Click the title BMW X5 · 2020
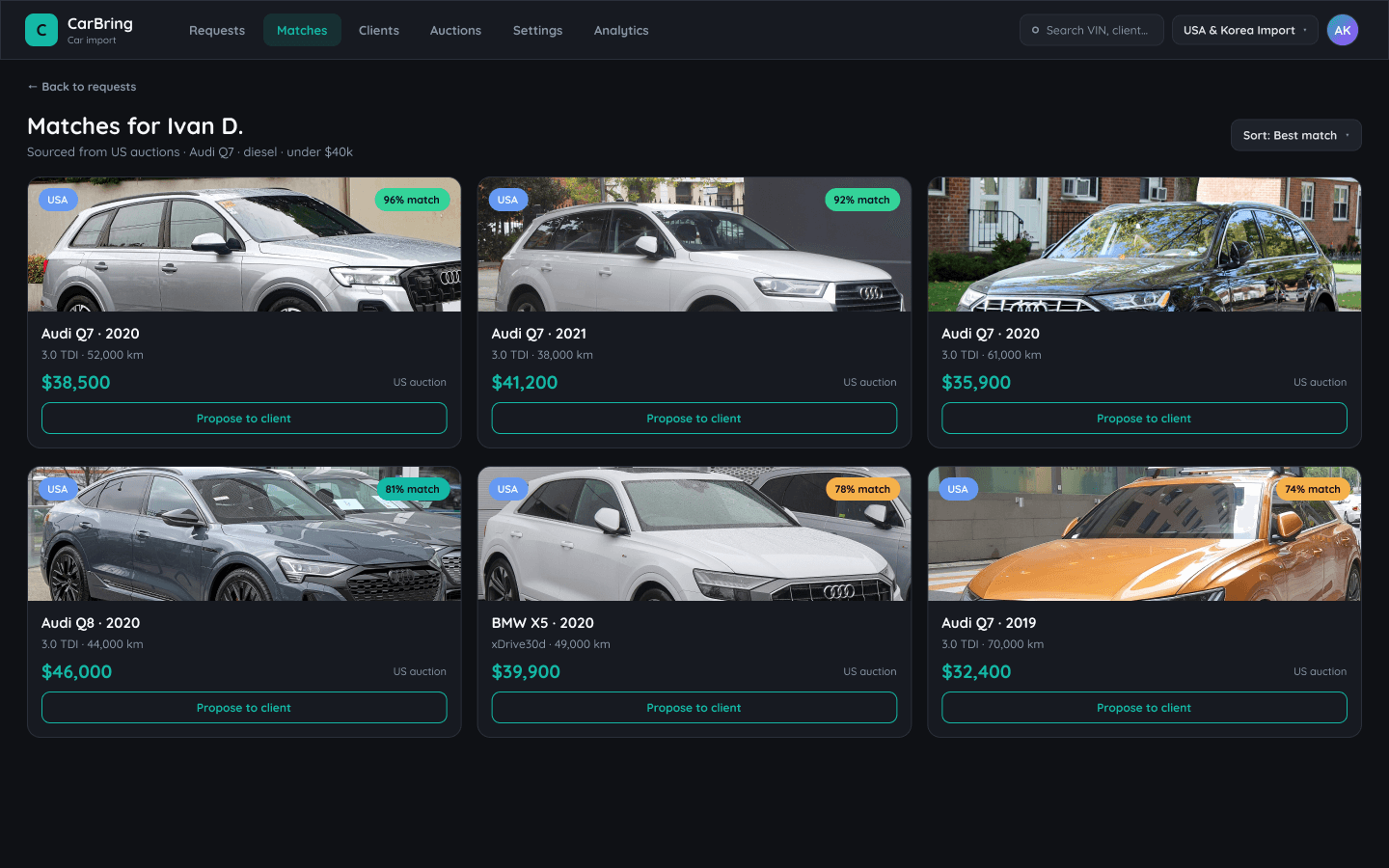Image resolution: width=1389 pixels, height=868 pixels. click(543, 623)
